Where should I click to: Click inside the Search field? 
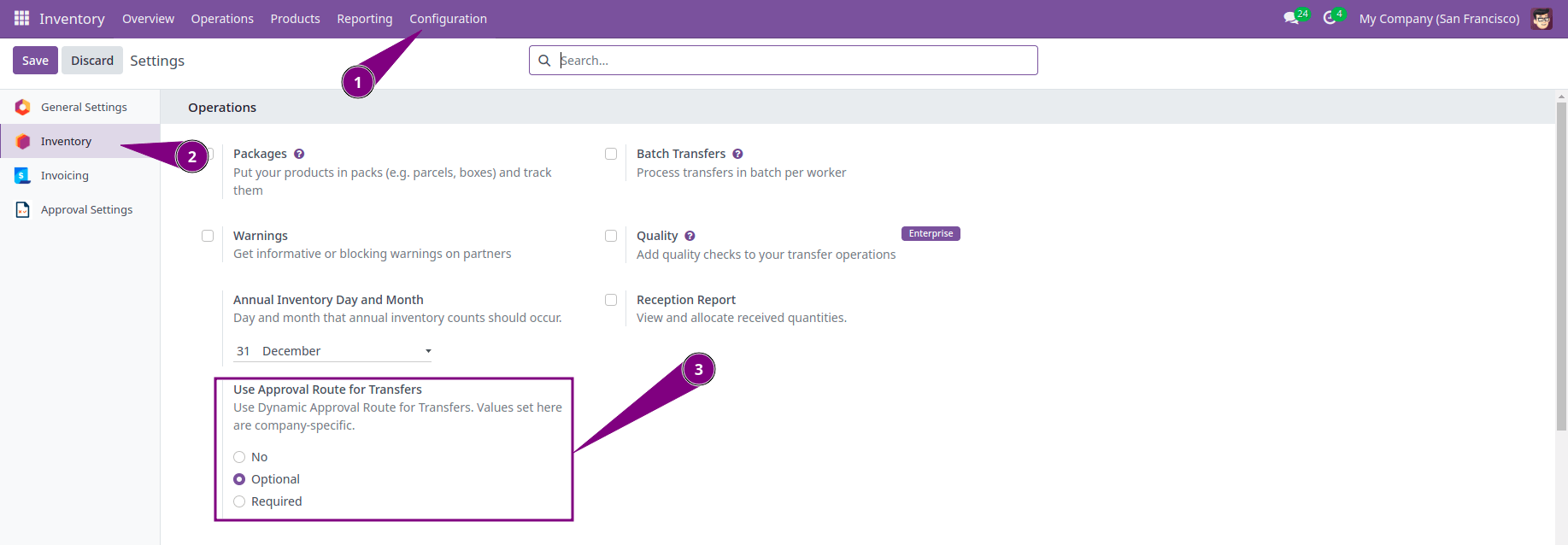[782, 60]
